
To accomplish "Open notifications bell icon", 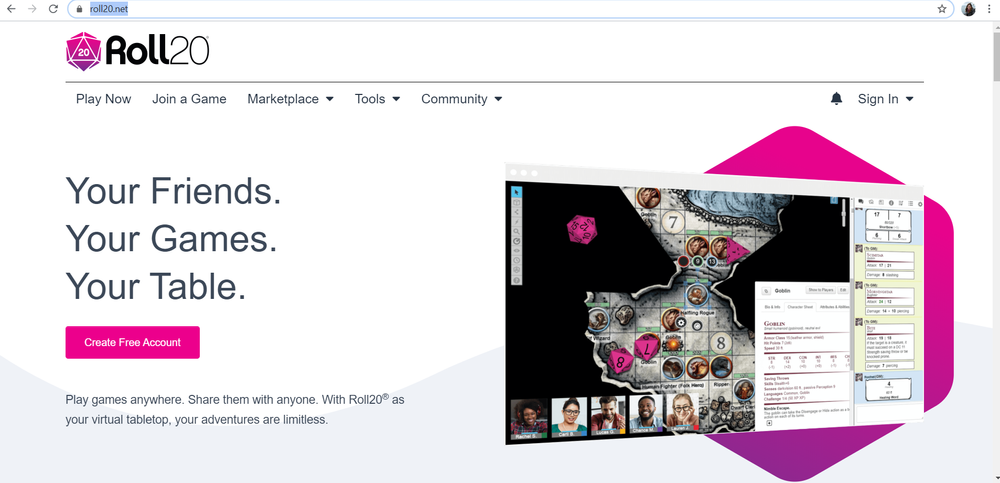I will pos(836,99).
